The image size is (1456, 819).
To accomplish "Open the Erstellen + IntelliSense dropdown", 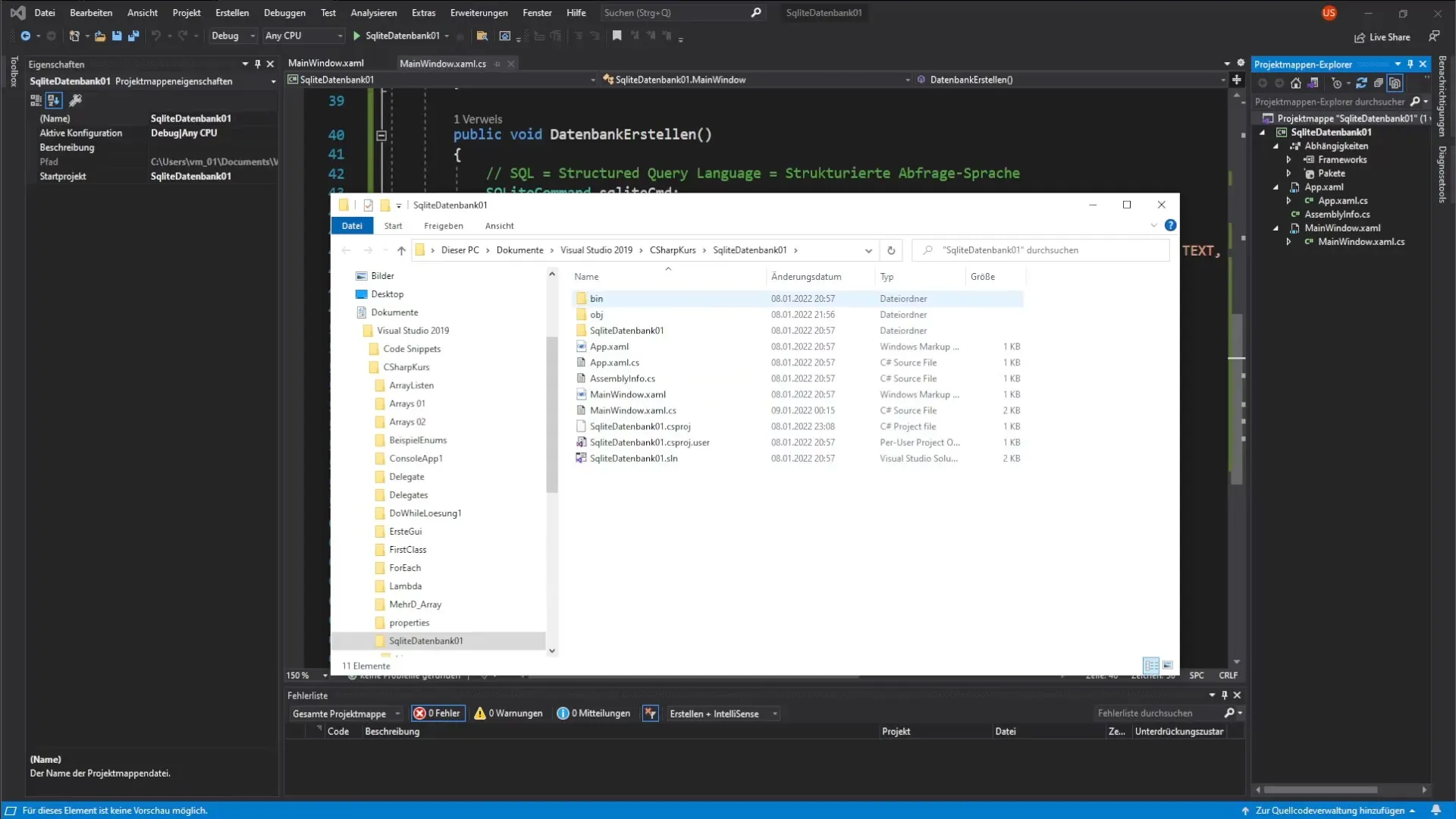I will point(723,714).
